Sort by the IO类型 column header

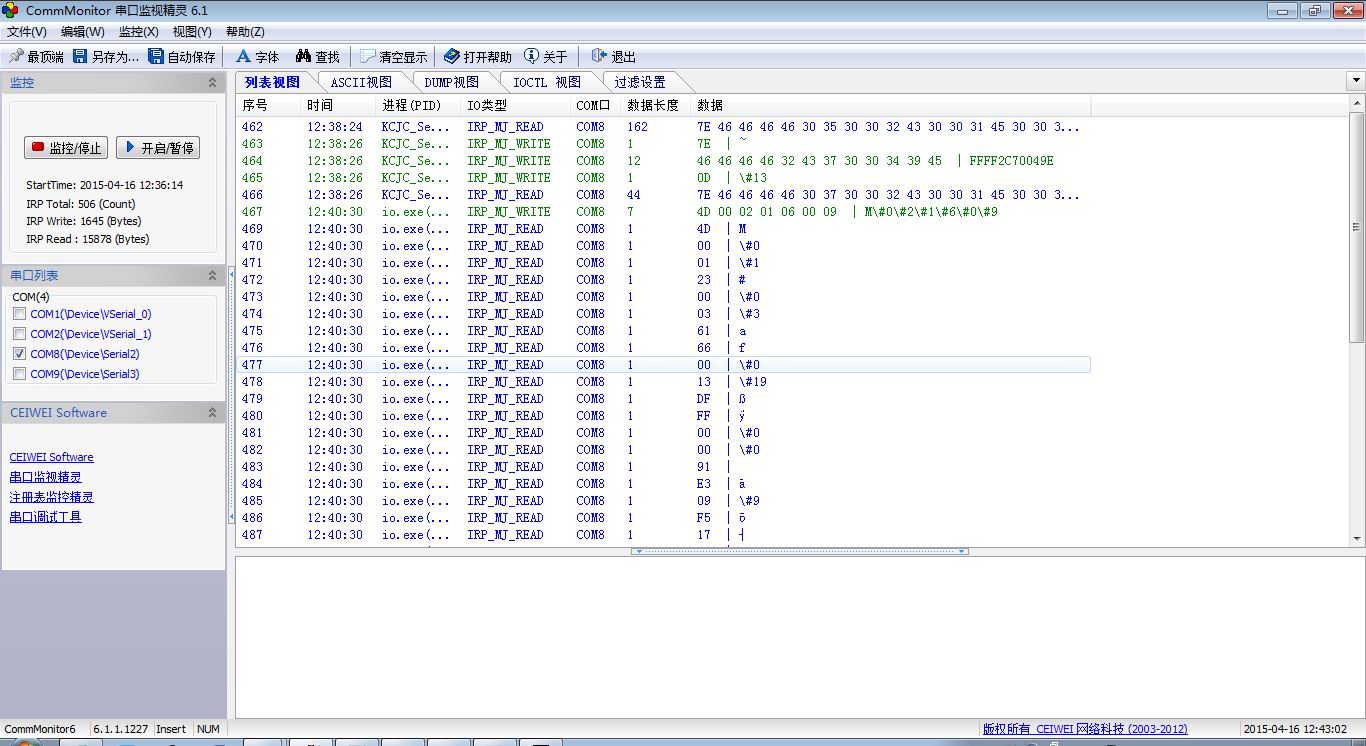516,105
